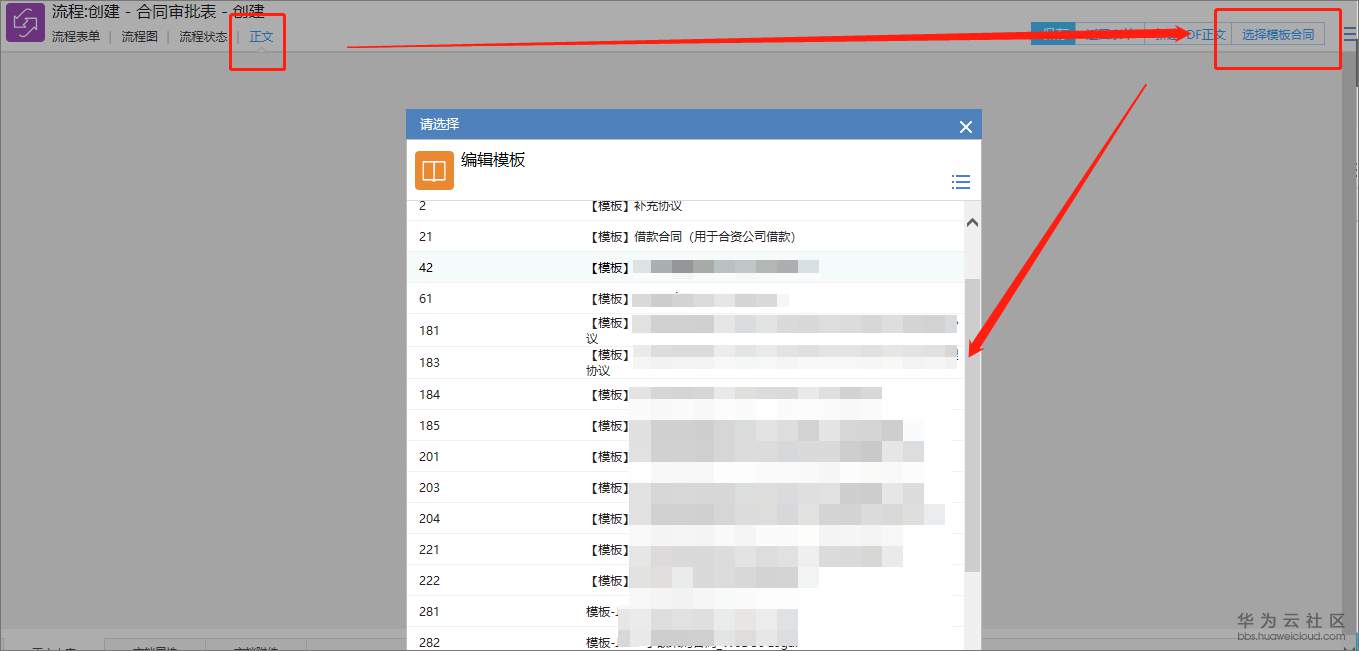Close the 请选择 dialog with the X
The image size is (1359, 651).
pos(965,126)
